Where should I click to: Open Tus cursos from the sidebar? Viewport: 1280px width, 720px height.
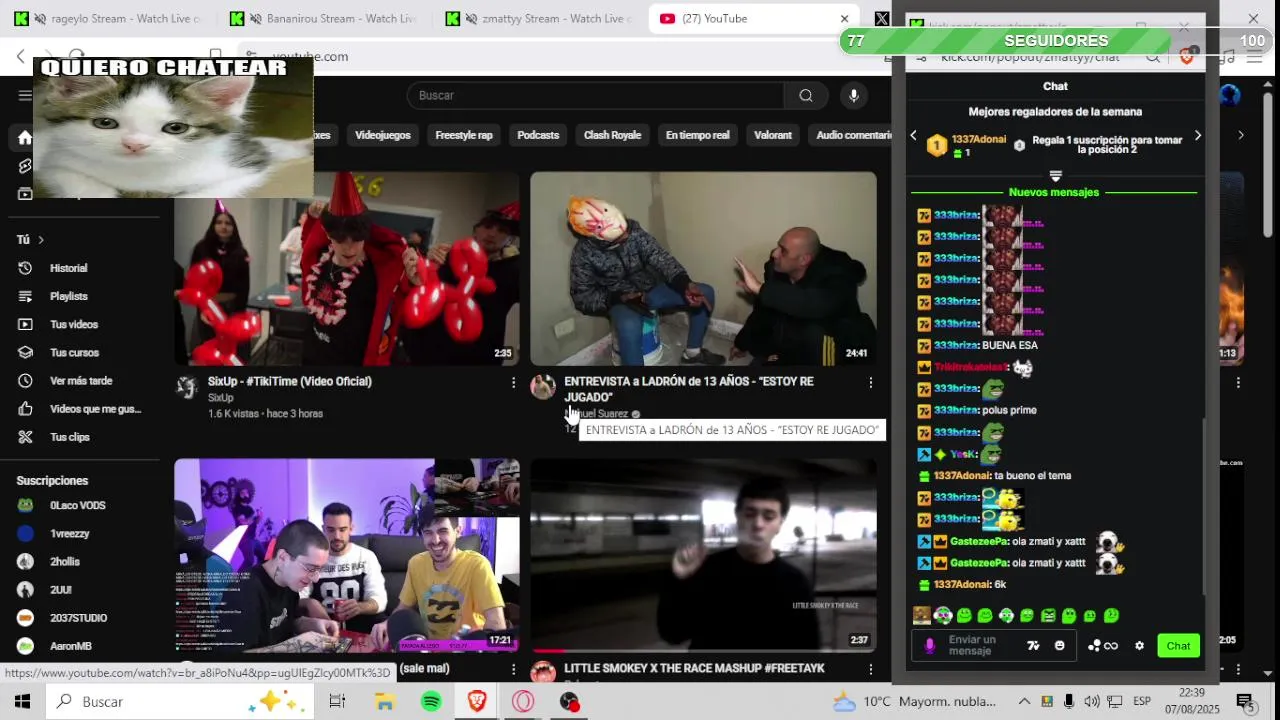pos(74,352)
